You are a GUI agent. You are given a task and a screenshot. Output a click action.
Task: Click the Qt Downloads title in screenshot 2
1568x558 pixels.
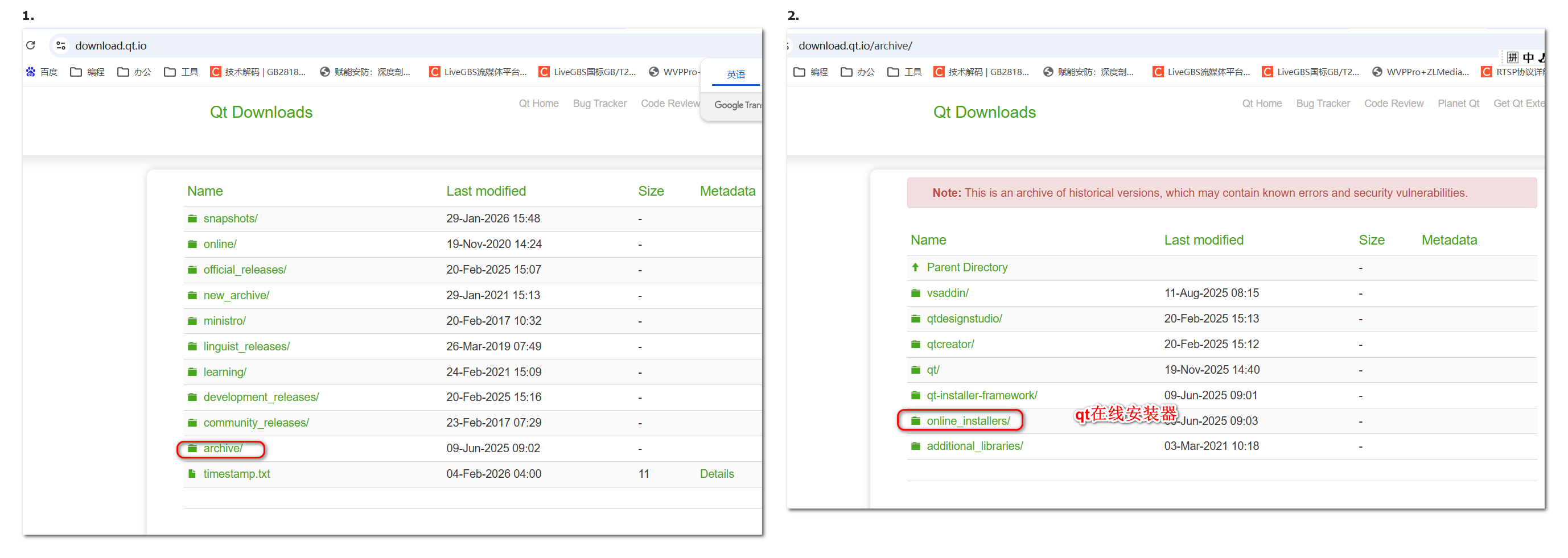tap(984, 112)
